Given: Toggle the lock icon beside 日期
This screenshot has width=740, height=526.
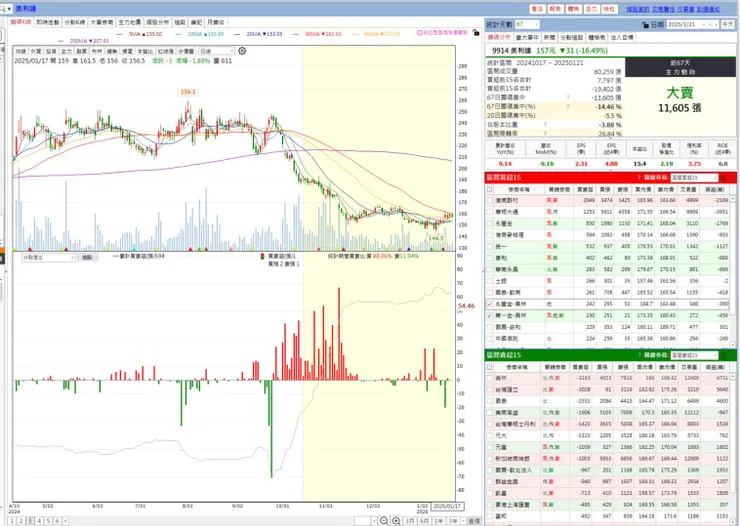Looking at the screenshot, I should coord(645,25).
